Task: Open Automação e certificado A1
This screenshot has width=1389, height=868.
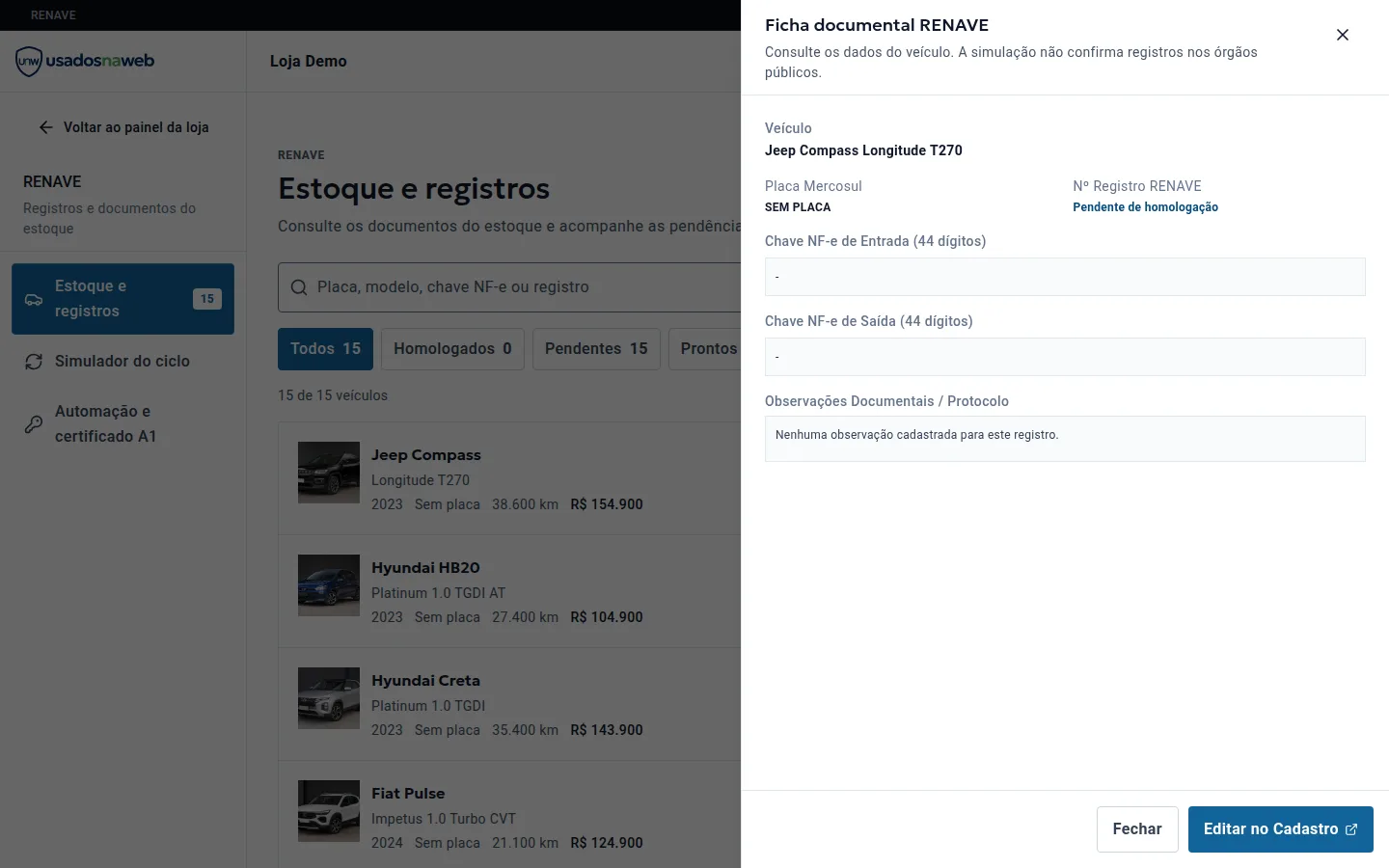Action: click(123, 424)
